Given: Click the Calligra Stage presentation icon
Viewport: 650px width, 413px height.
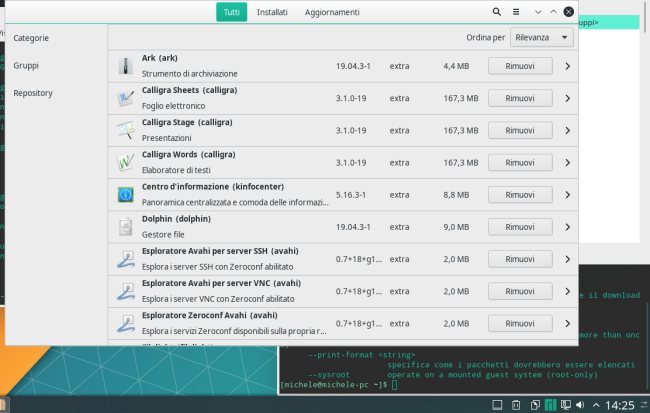Looking at the screenshot, I should tap(126, 130).
